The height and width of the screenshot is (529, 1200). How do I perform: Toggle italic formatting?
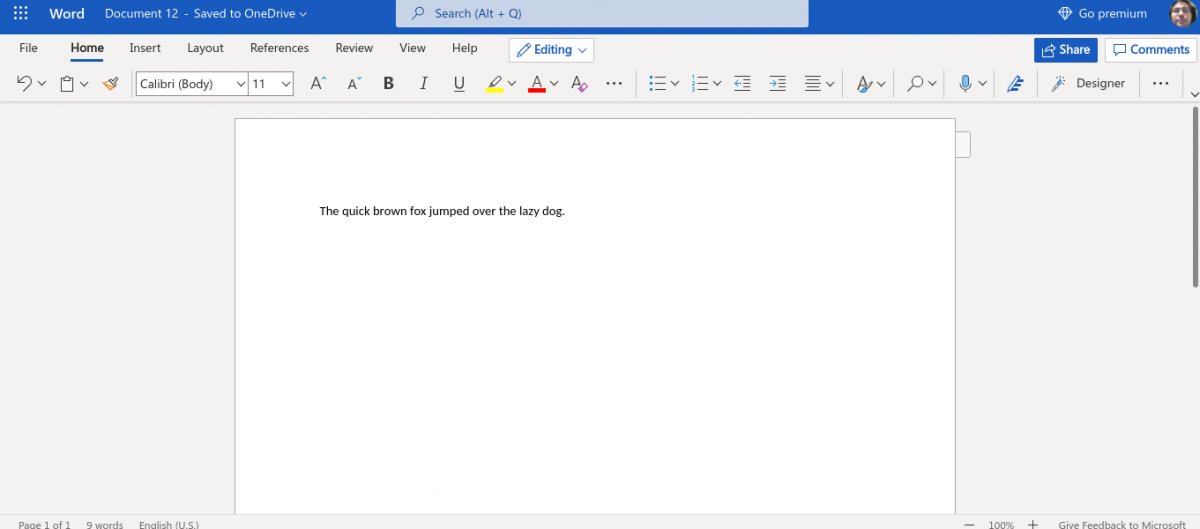[424, 84]
